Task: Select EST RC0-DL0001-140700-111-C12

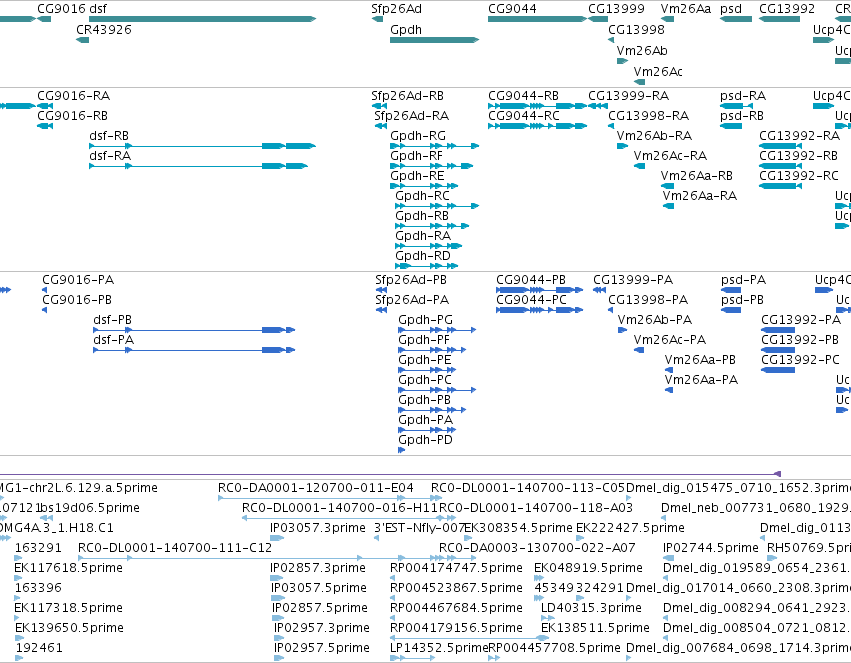Action: coord(175,548)
